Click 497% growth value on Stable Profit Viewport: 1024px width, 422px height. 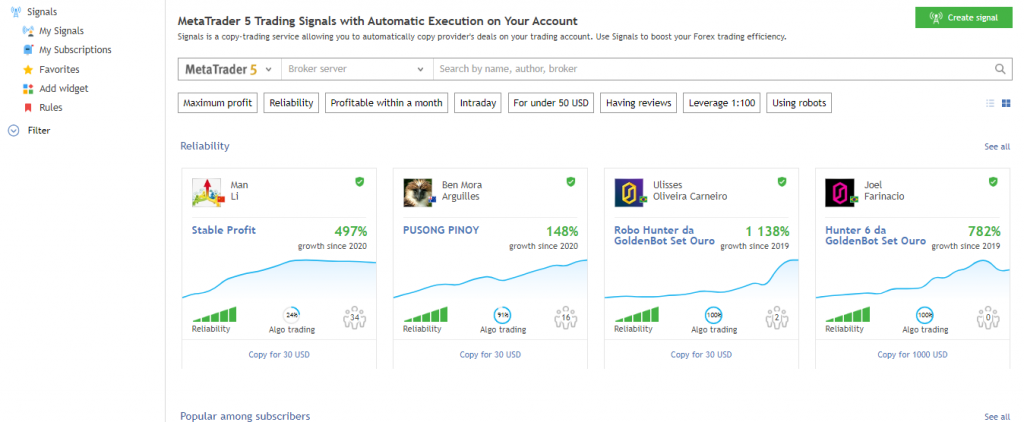pos(351,231)
